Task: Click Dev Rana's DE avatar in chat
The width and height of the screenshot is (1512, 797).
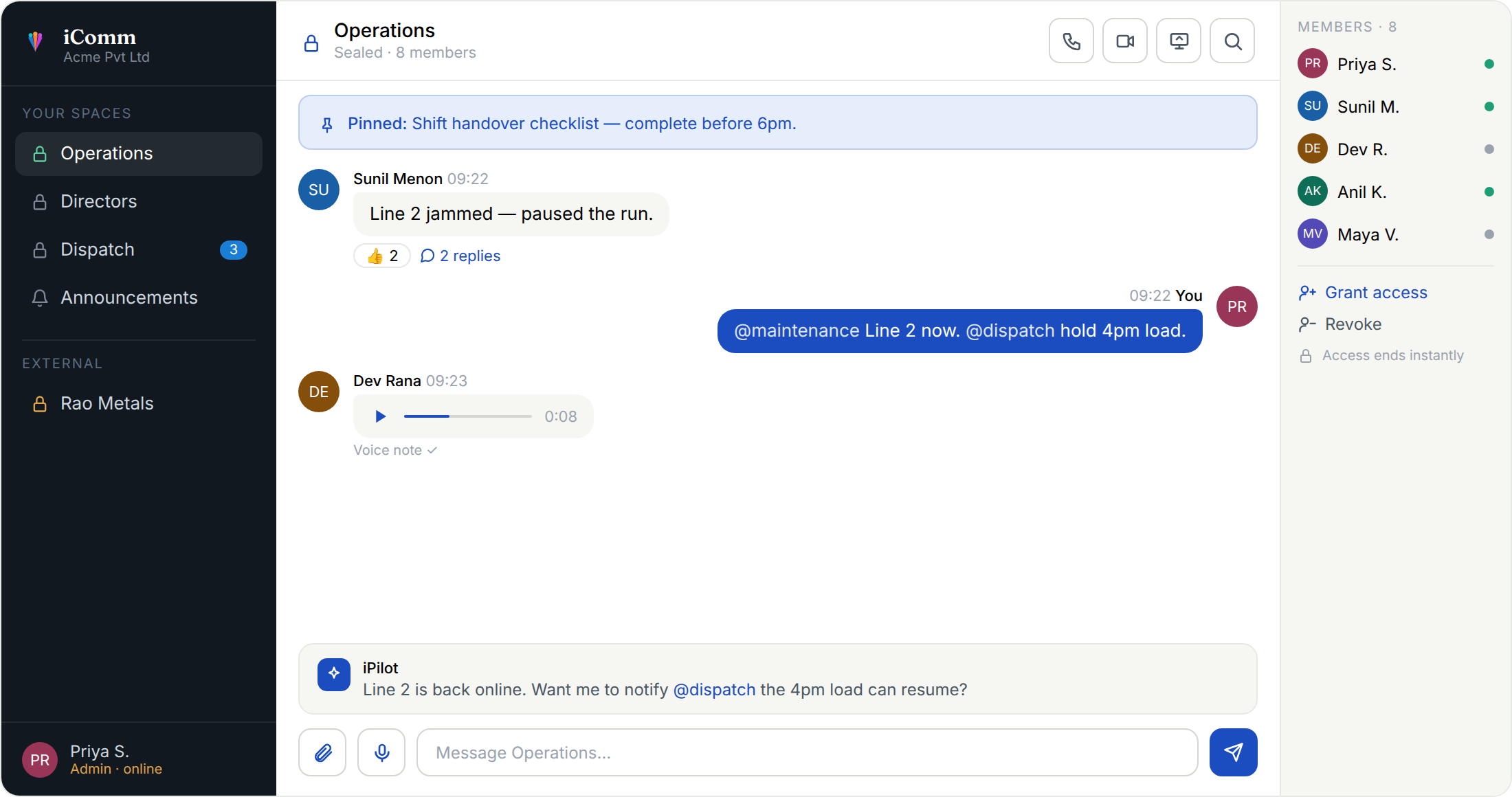Action: (319, 392)
